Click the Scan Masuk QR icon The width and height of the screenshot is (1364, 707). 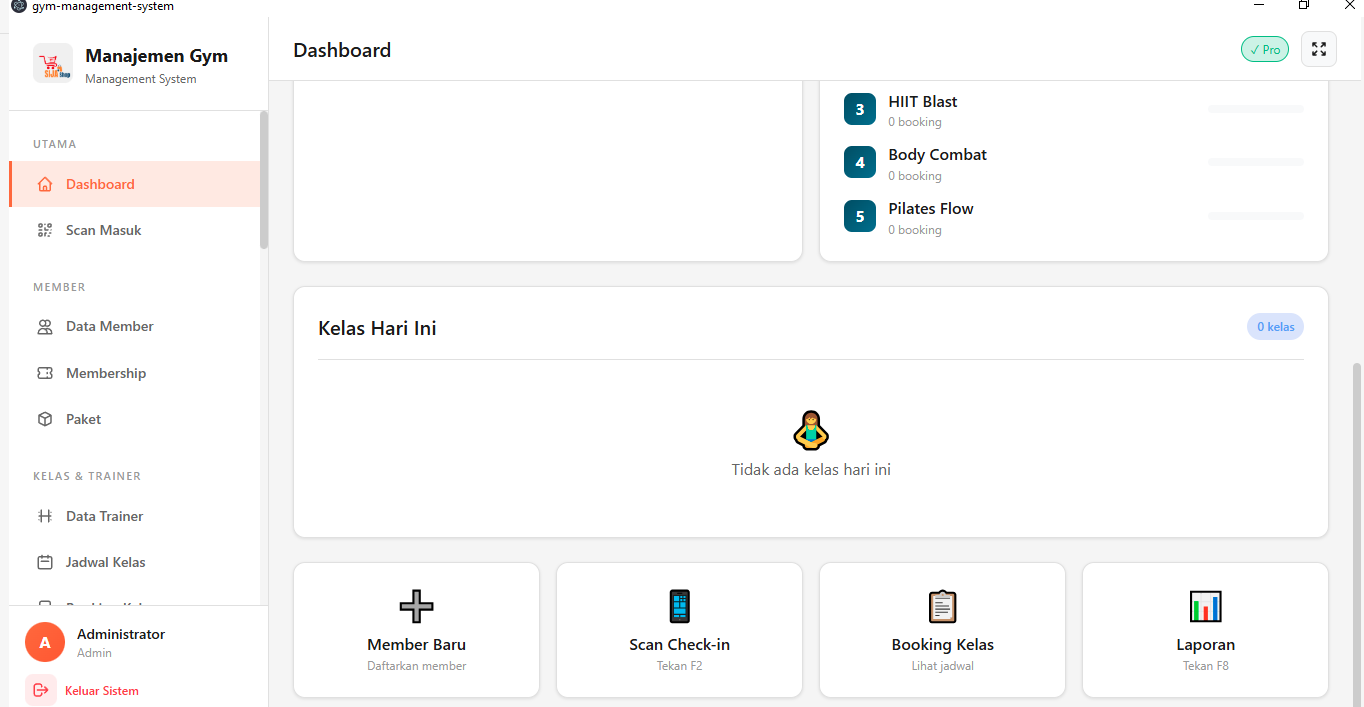point(45,230)
